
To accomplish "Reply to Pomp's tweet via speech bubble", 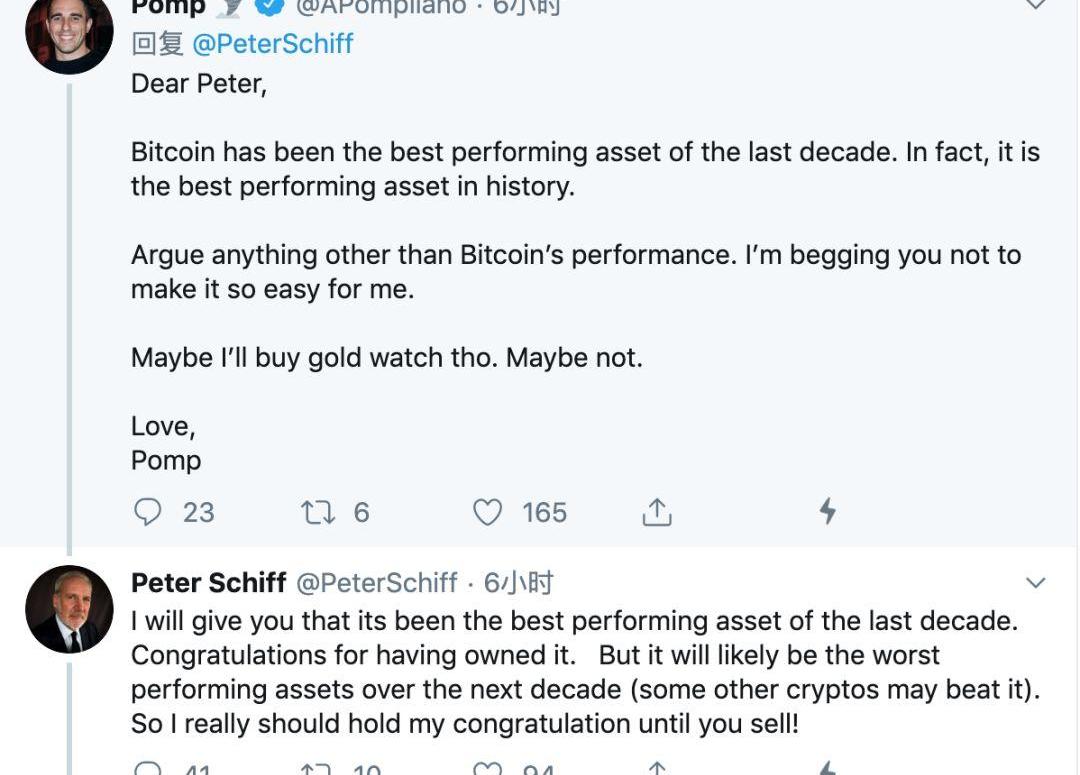I will click(148, 512).
